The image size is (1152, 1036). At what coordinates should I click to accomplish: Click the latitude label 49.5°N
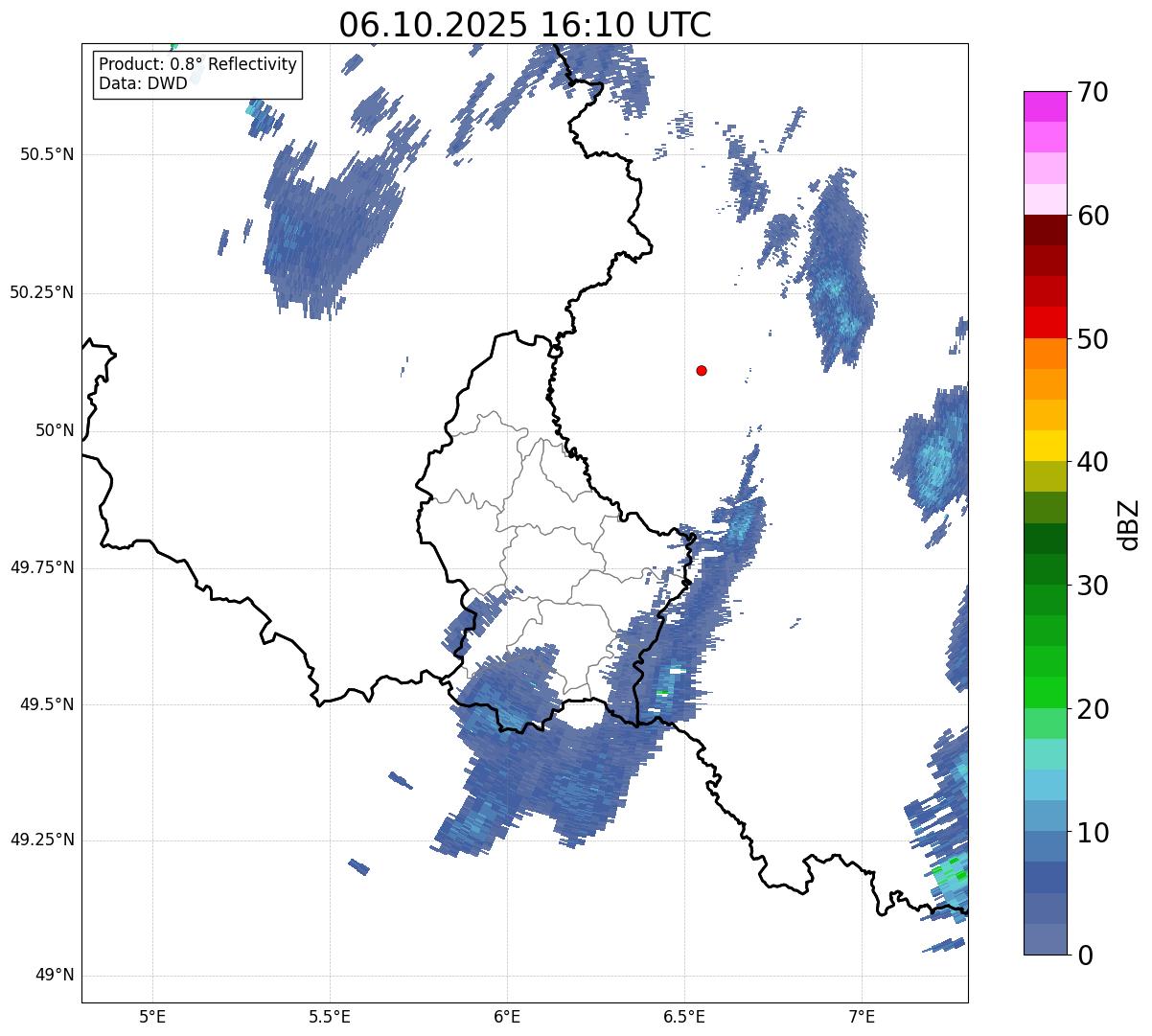(x=46, y=704)
